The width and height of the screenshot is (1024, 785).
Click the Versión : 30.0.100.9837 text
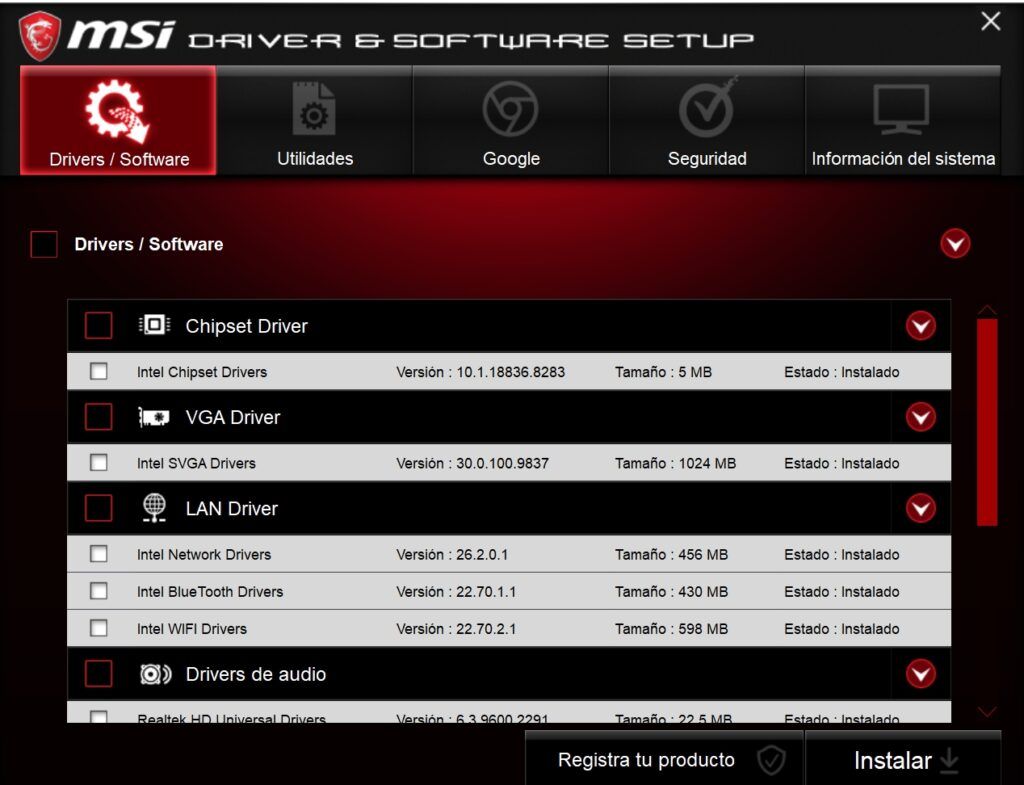click(x=472, y=464)
